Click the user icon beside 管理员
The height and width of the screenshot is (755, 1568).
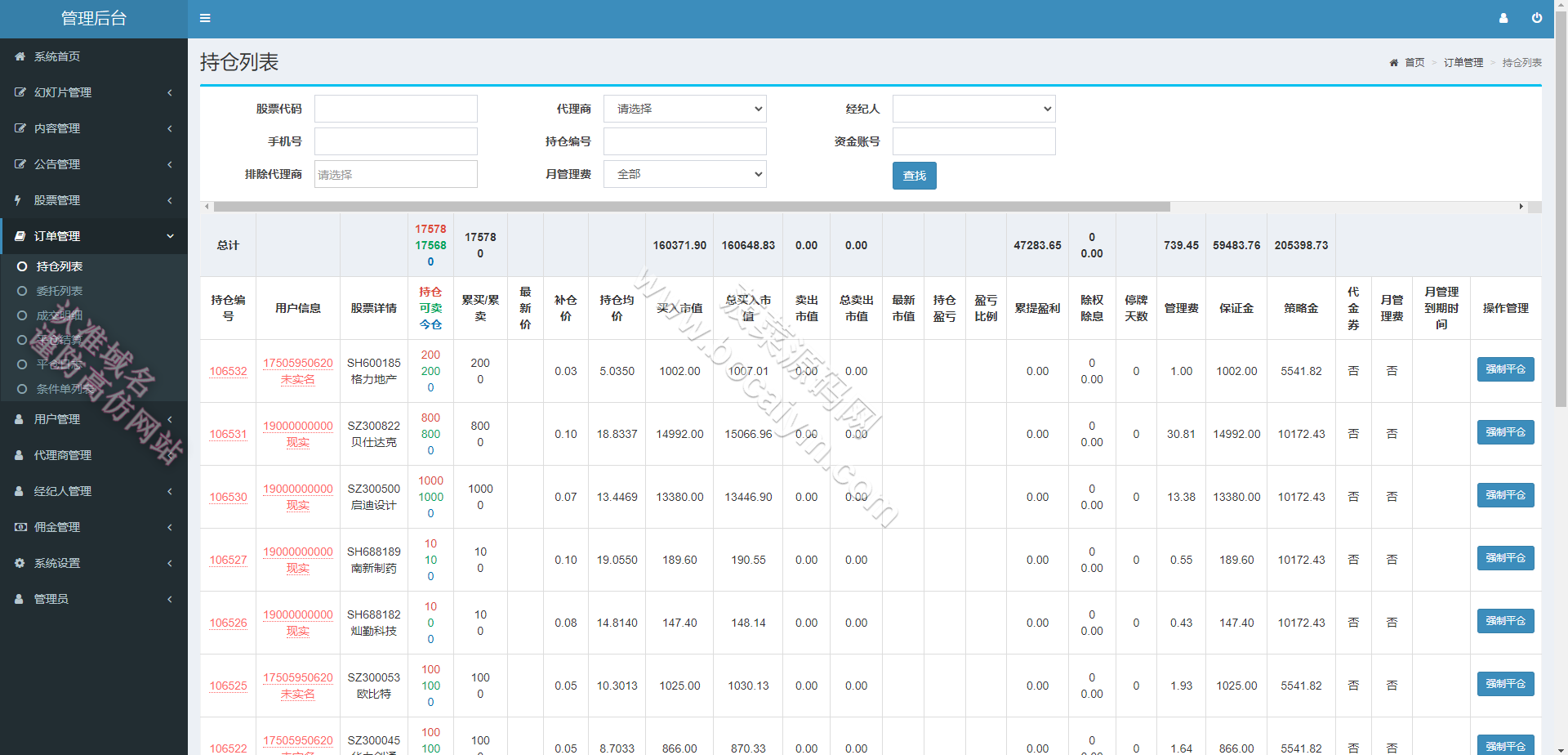19,599
